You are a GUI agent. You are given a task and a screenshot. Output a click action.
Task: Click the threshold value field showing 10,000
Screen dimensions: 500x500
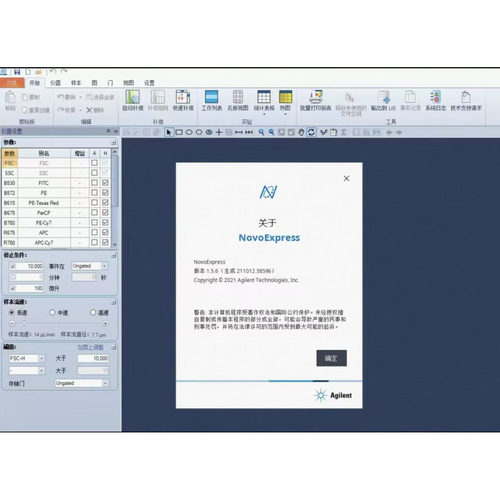(x=93, y=358)
